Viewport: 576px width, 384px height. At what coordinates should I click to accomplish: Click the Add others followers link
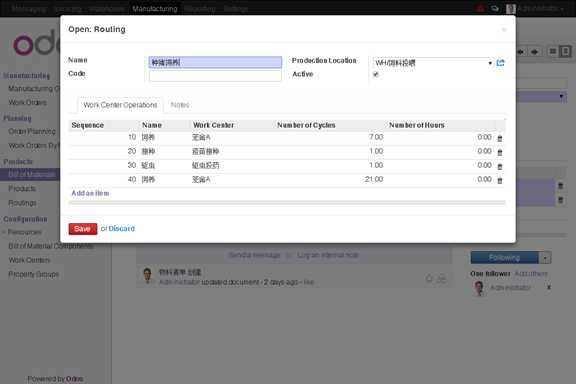pyautogui.click(x=531, y=274)
